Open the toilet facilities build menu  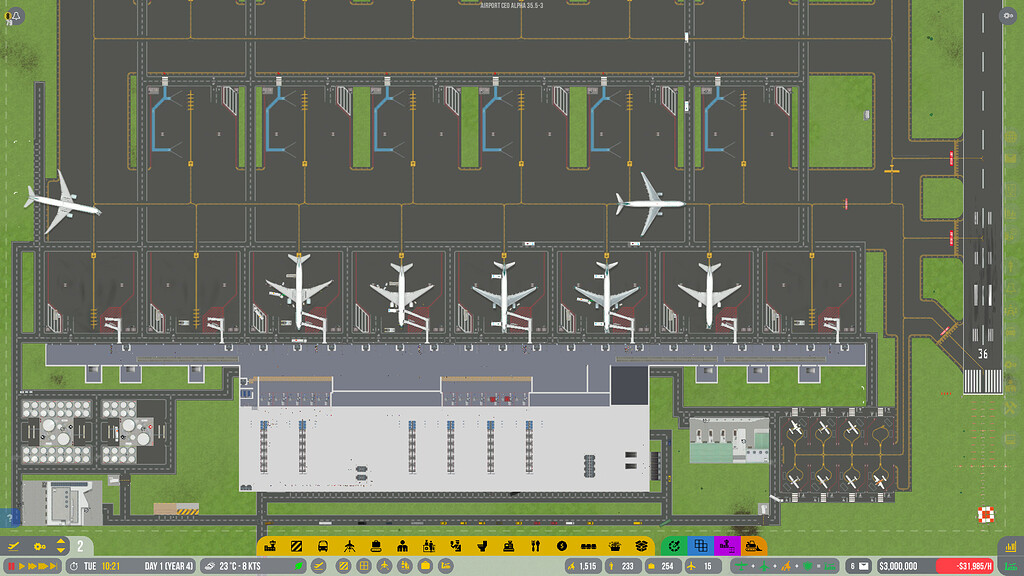(x=481, y=545)
